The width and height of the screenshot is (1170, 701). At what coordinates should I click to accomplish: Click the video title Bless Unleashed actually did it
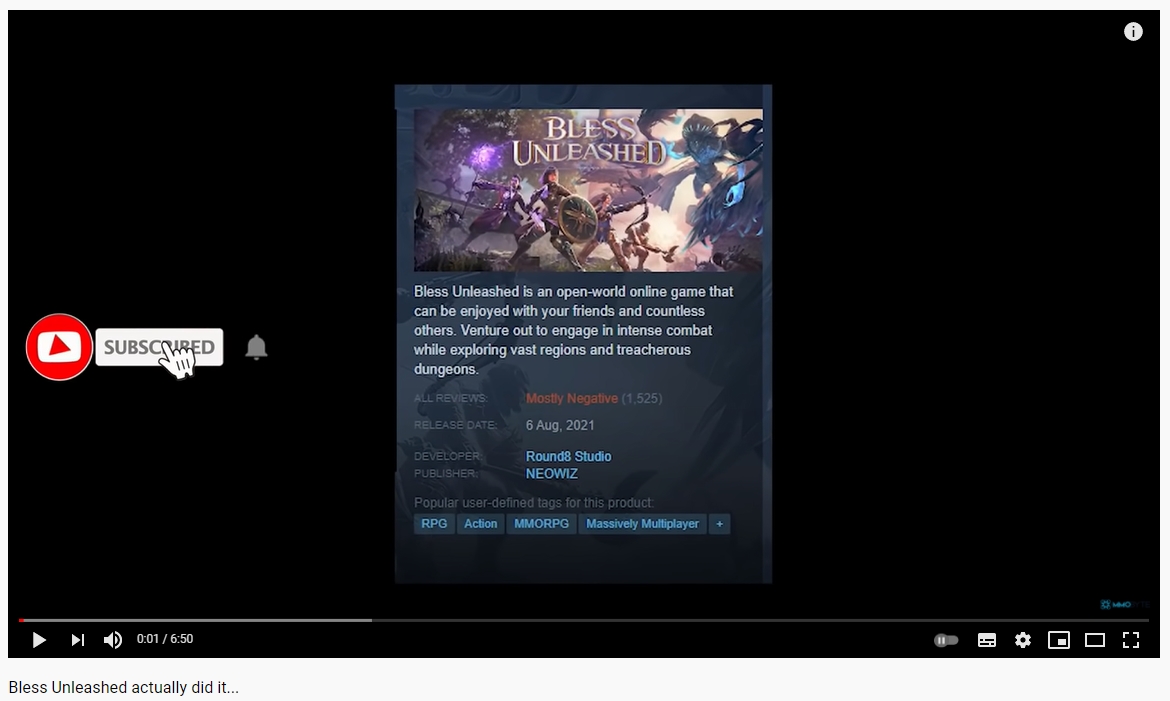pyautogui.click(x=124, y=688)
